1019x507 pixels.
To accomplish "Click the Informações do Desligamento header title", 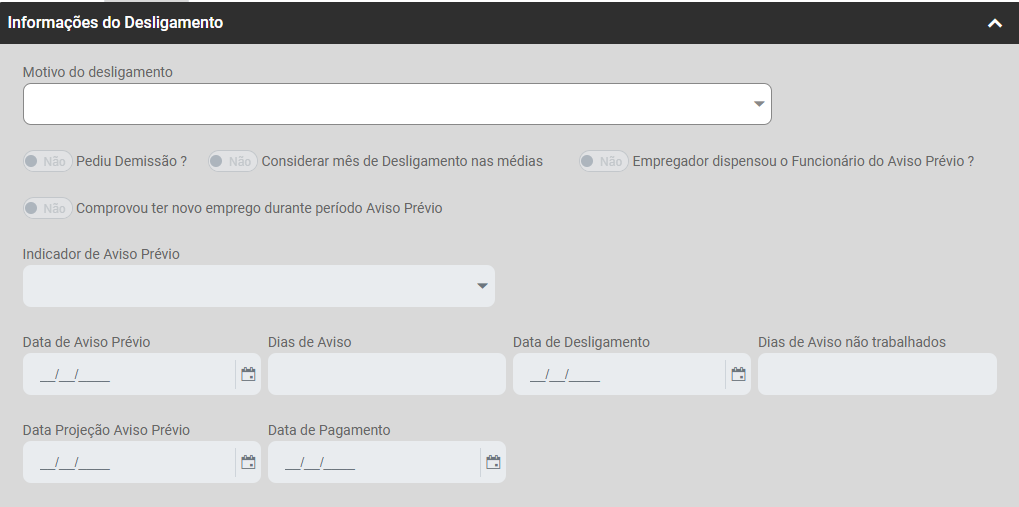I will click(x=115, y=23).
